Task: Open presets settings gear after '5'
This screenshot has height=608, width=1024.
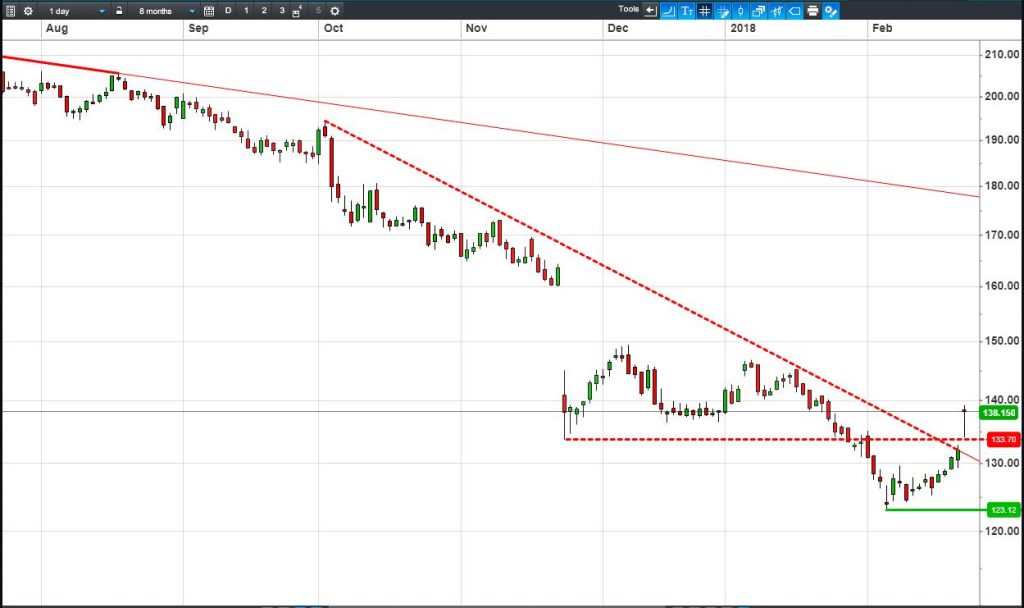Action: (335, 10)
